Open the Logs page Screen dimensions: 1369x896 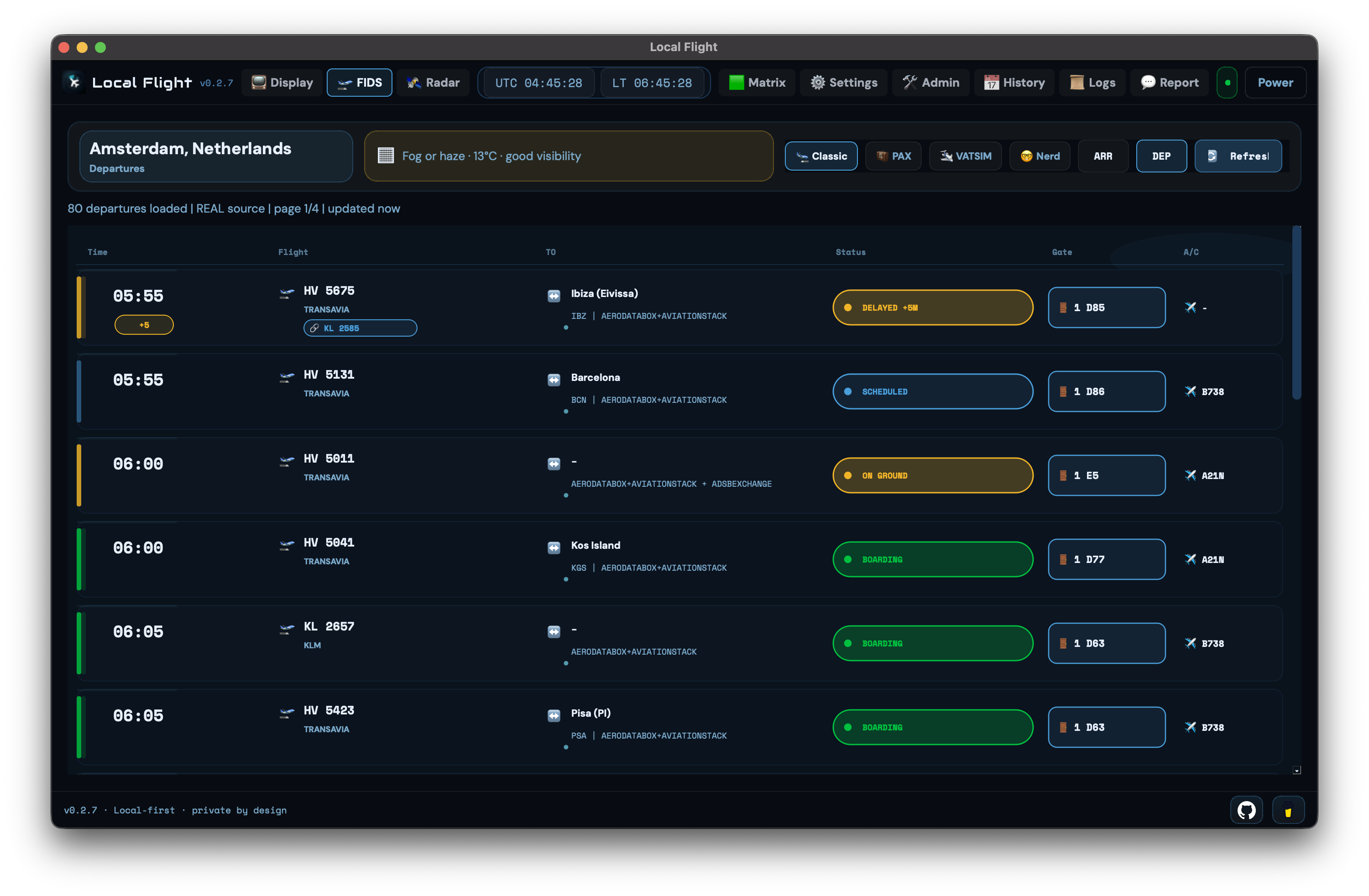pyautogui.click(x=1092, y=82)
